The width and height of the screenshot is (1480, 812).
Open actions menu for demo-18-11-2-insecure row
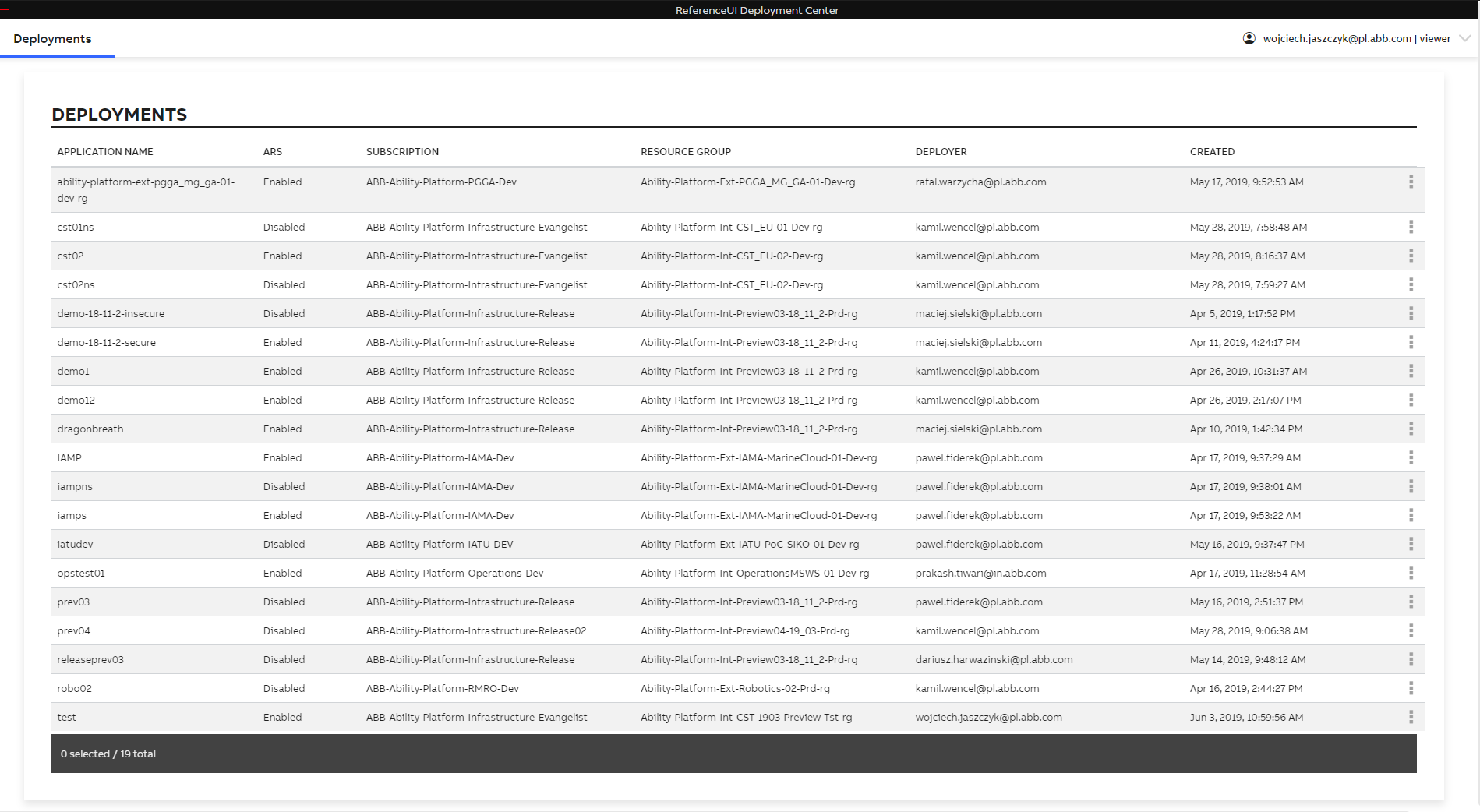pos(1411,313)
